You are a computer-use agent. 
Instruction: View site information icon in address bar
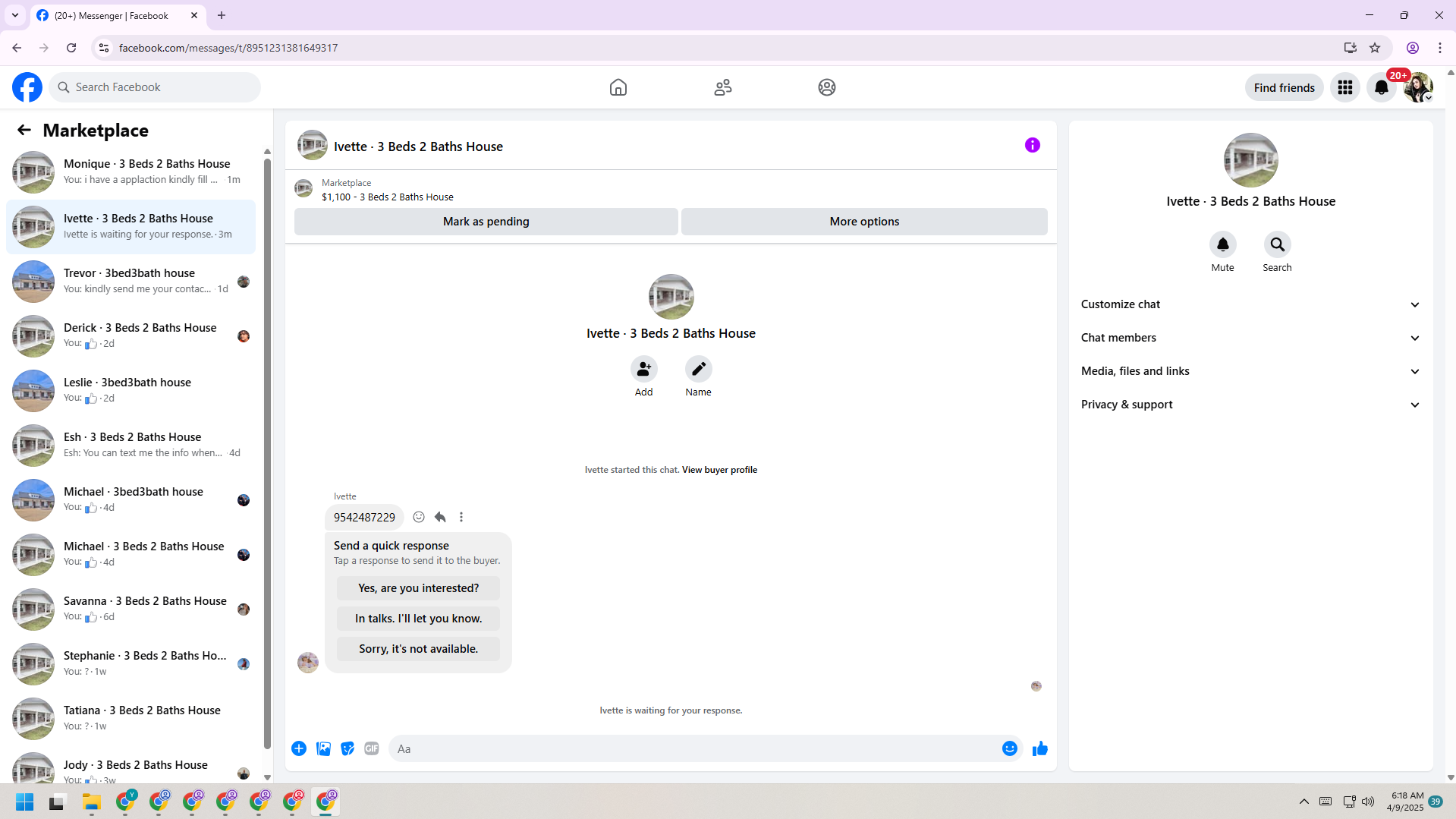pos(104,48)
